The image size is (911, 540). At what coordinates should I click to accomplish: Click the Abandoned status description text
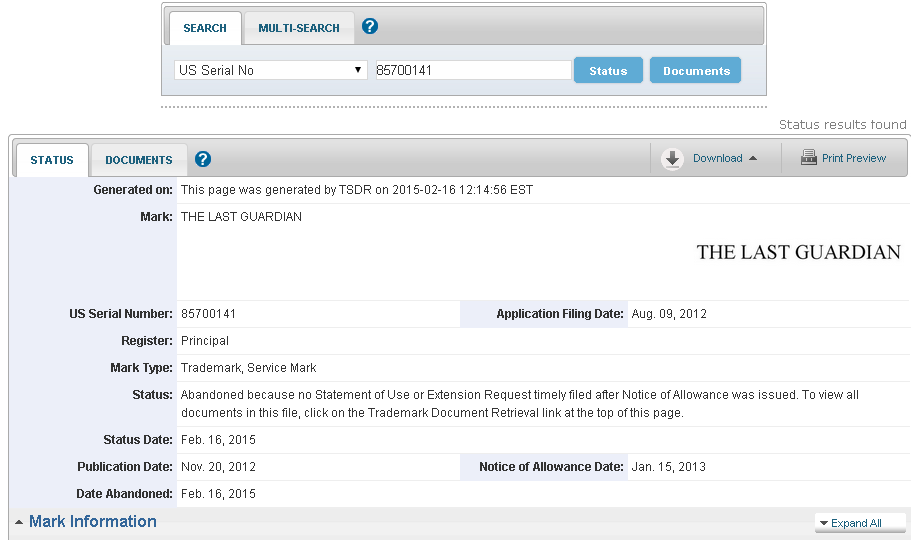pyautogui.click(x=519, y=404)
